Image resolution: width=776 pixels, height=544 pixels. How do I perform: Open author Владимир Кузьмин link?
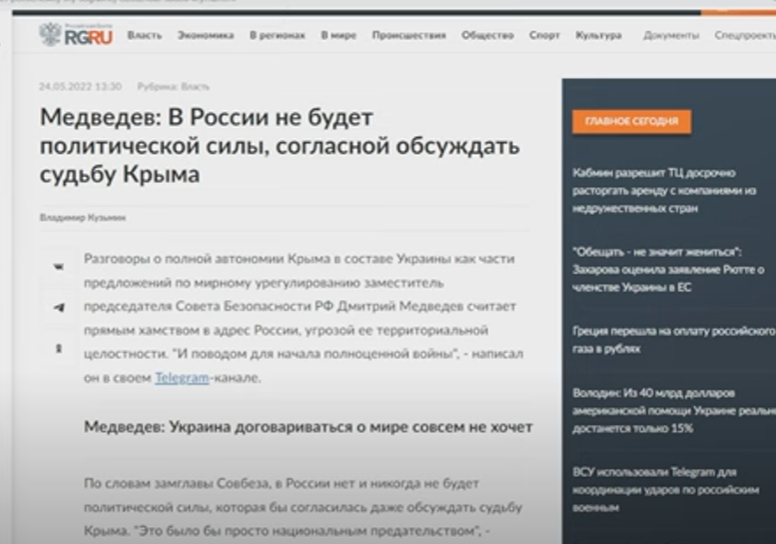(x=83, y=217)
